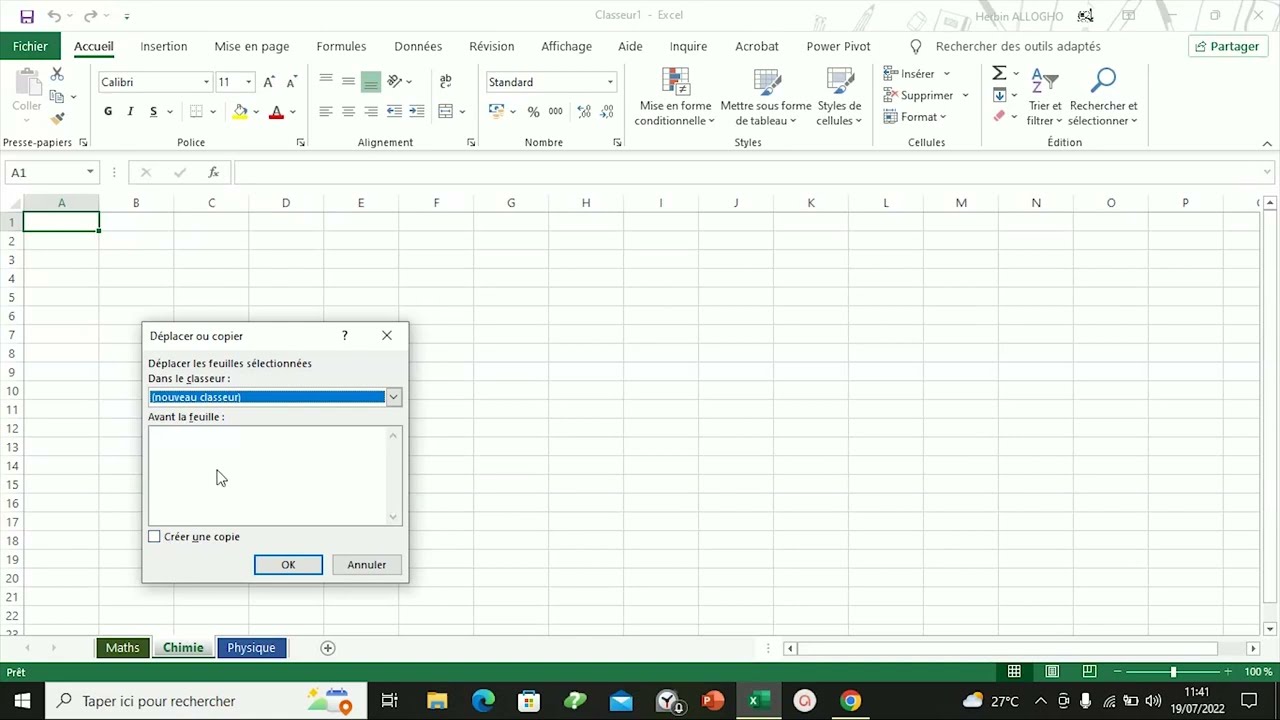Click the Windows taskbar search box
The image size is (1280, 720).
[205, 701]
